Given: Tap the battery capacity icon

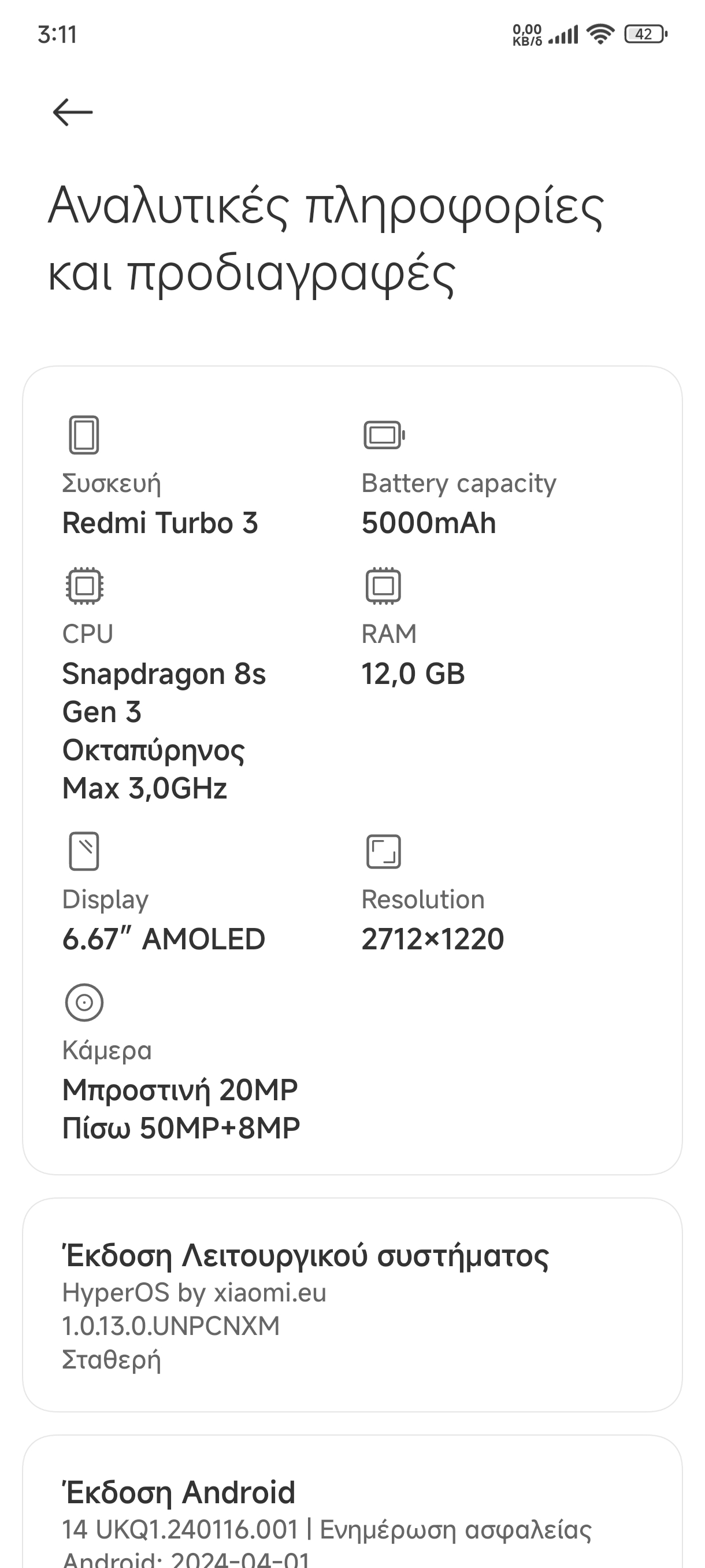Looking at the screenshot, I should pos(384,435).
